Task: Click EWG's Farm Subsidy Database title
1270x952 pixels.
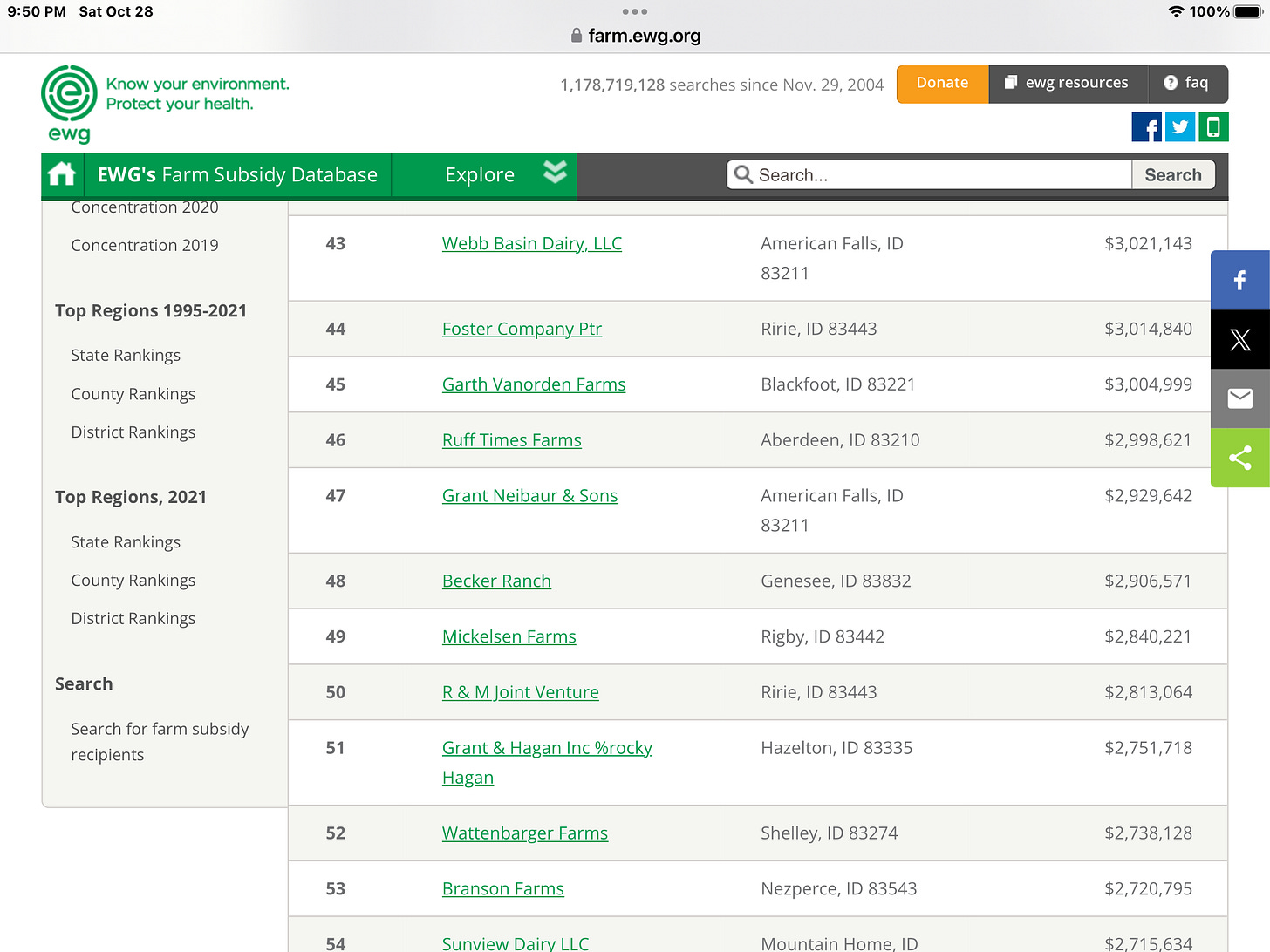Action: pyautogui.click(x=237, y=174)
